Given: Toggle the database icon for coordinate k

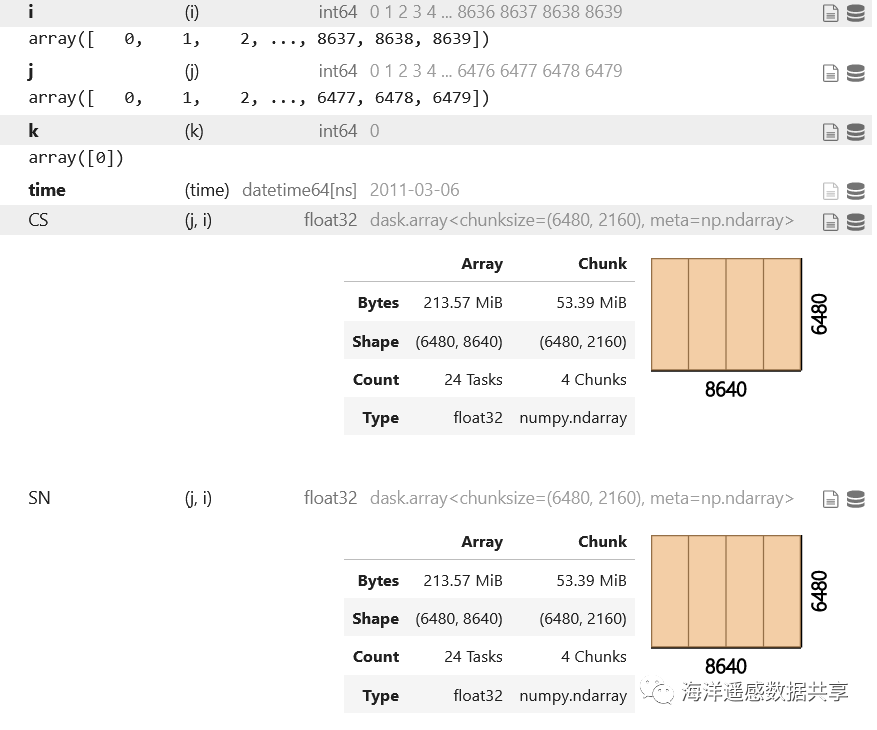Looking at the screenshot, I should (855, 132).
